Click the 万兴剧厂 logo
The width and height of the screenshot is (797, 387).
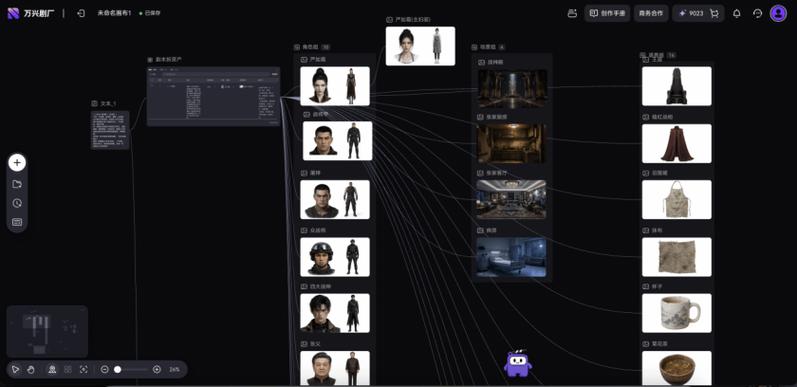(31, 13)
